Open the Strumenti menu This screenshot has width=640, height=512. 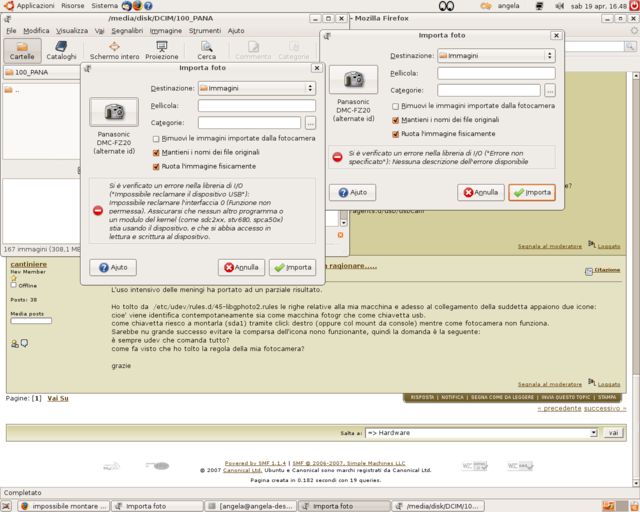pyautogui.click(x=204, y=31)
